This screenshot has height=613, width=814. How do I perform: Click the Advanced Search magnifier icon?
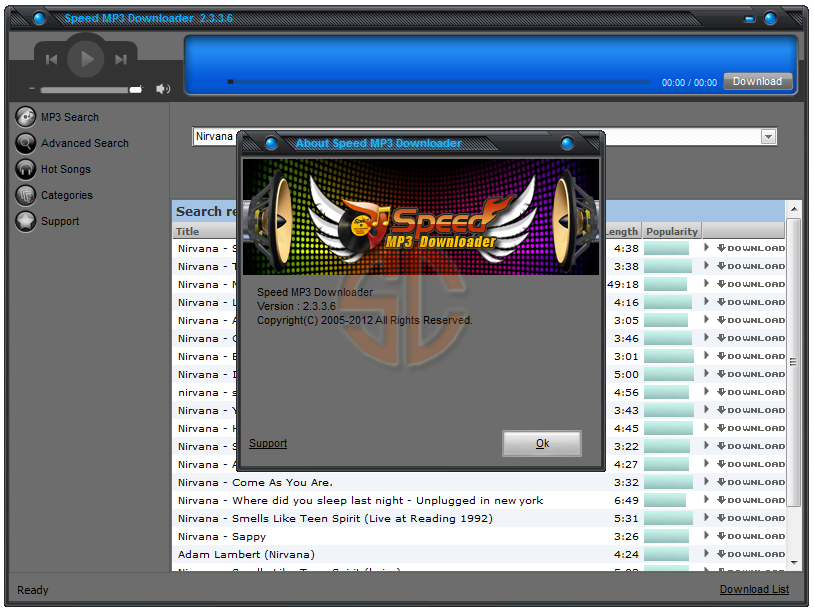tap(25, 143)
